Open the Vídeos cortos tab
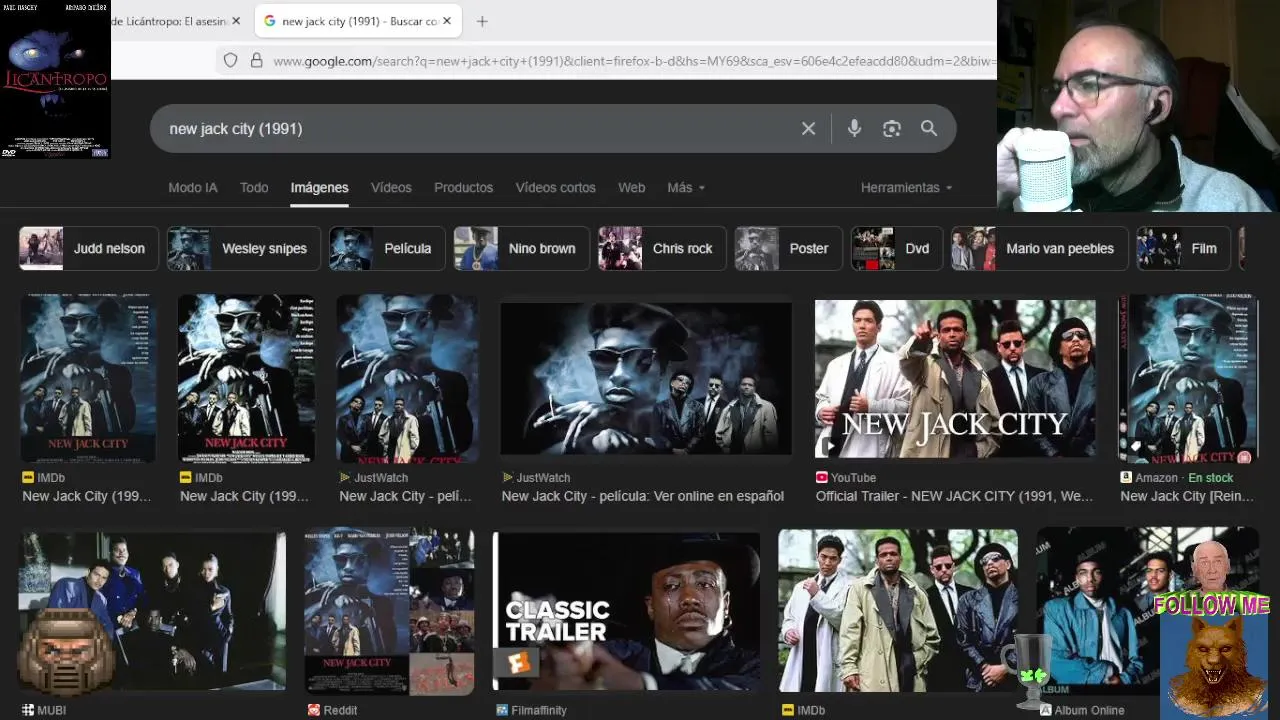The width and height of the screenshot is (1280, 720). point(555,187)
